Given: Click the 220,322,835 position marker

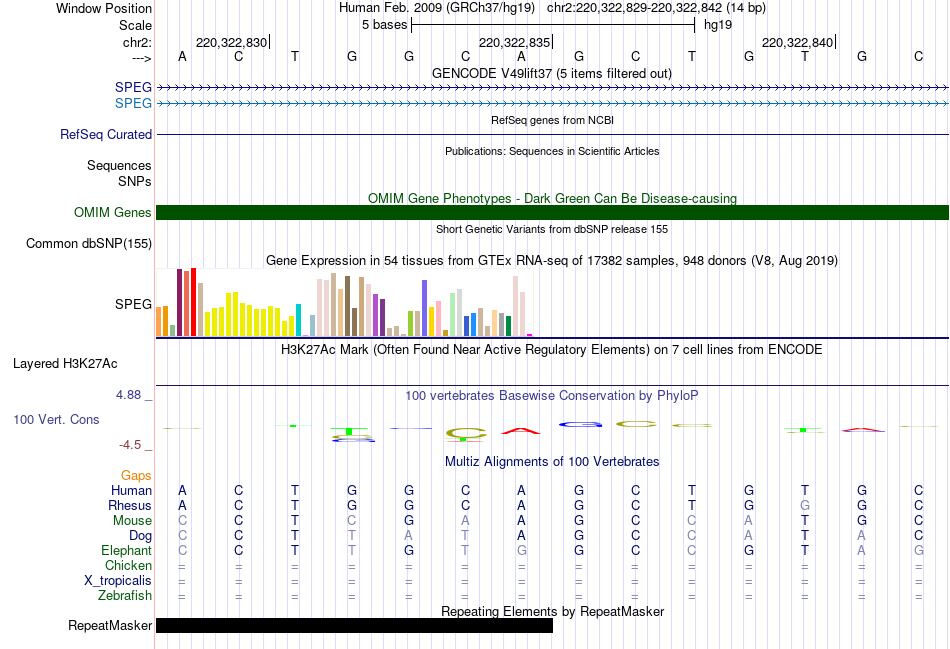Looking at the screenshot, I should pos(515,42).
